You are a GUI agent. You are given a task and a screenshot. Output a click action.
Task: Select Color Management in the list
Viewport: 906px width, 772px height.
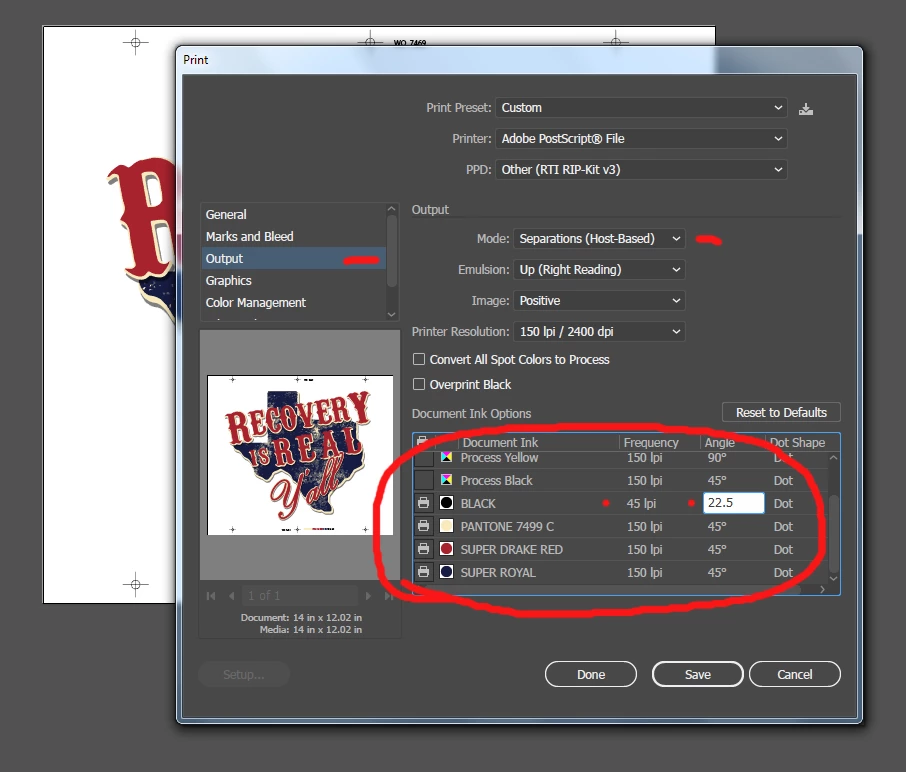(x=255, y=302)
